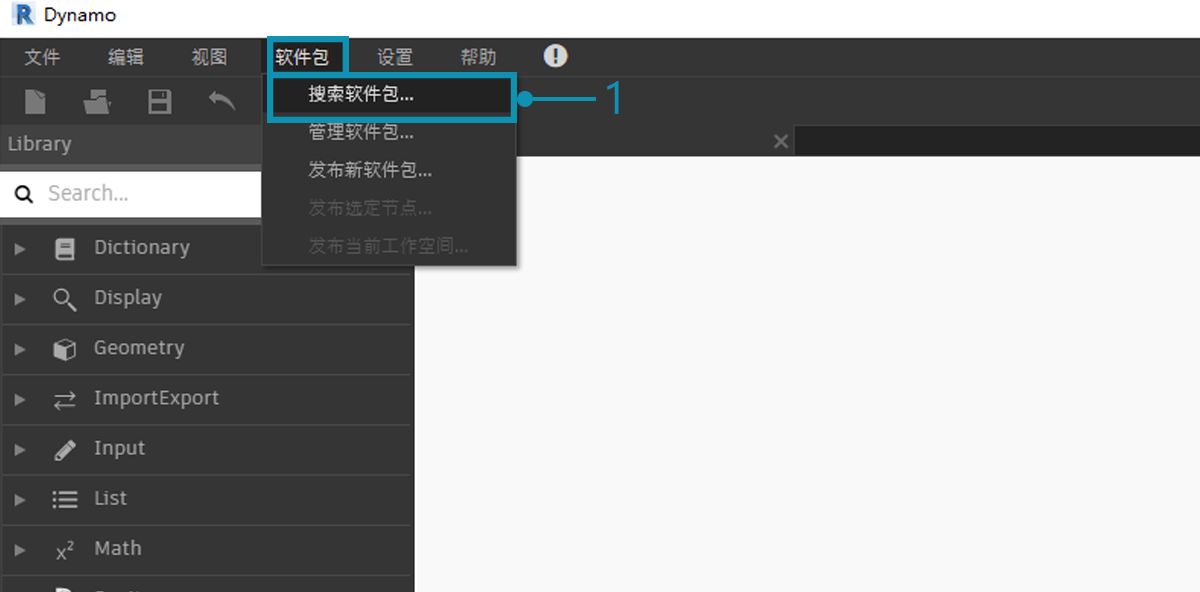Click the Open file toolbar icon

click(x=97, y=102)
